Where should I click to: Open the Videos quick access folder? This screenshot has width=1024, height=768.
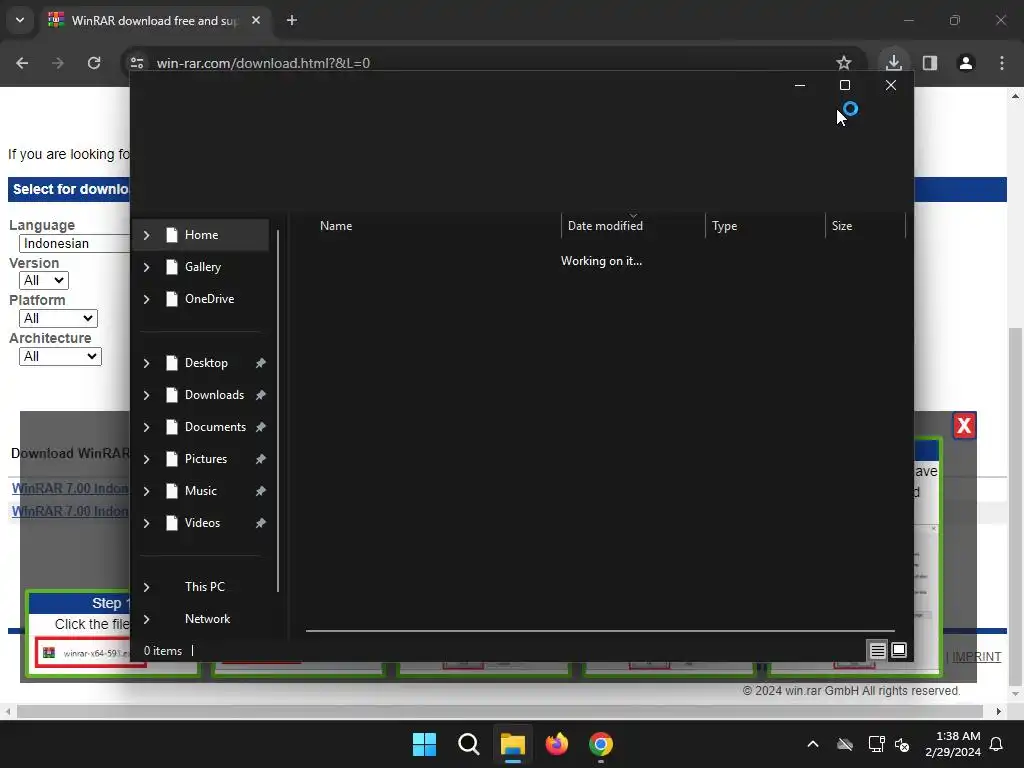click(x=200, y=523)
